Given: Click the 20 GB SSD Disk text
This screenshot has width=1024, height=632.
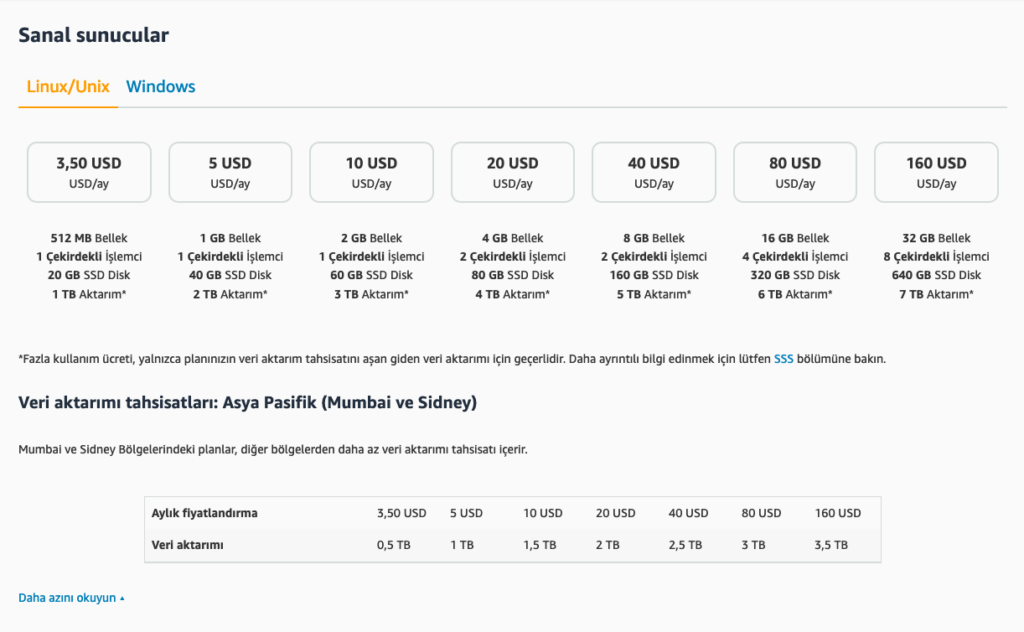Looking at the screenshot, I should point(89,276).
